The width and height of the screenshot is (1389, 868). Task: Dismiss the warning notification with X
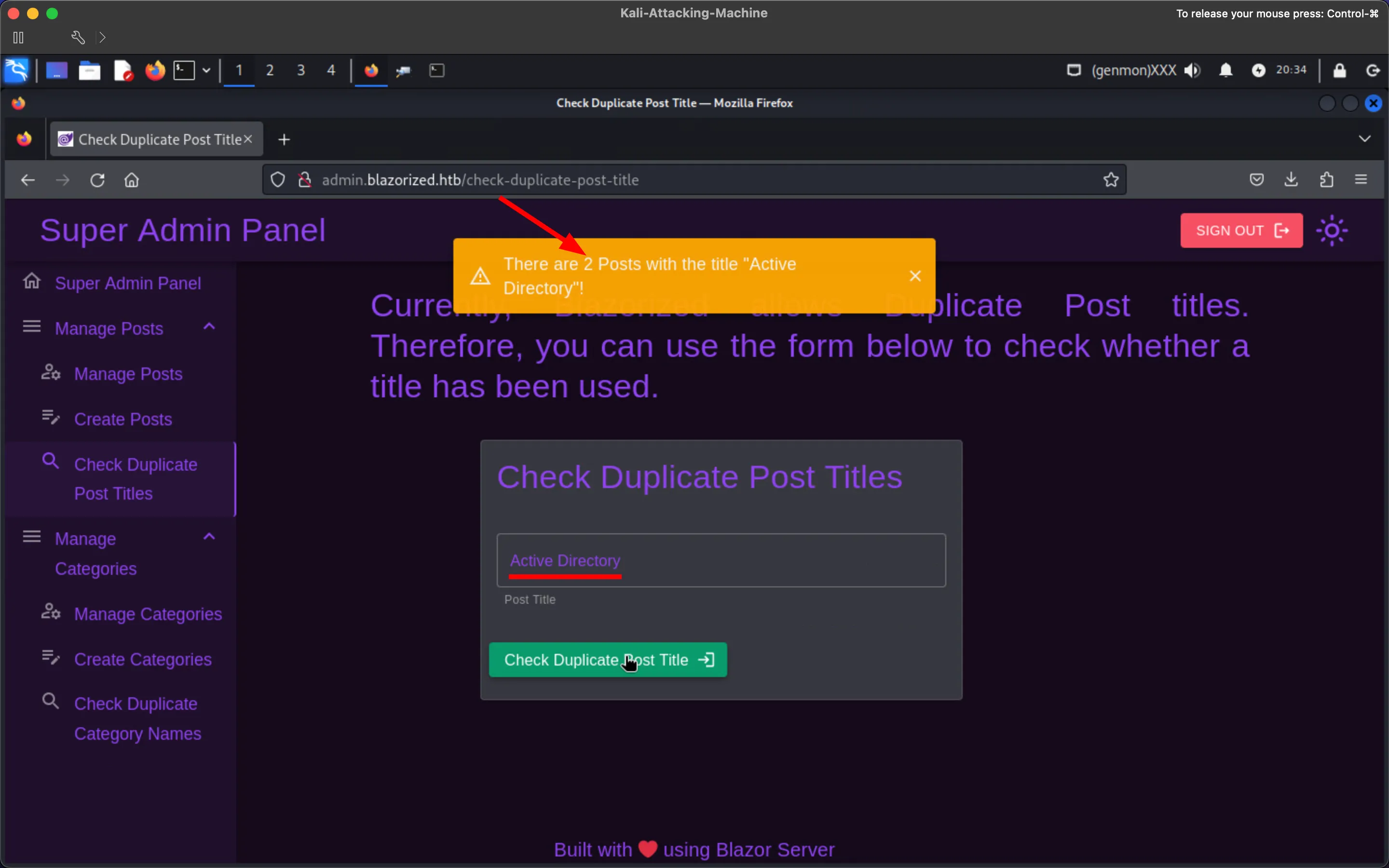(915, 276)
